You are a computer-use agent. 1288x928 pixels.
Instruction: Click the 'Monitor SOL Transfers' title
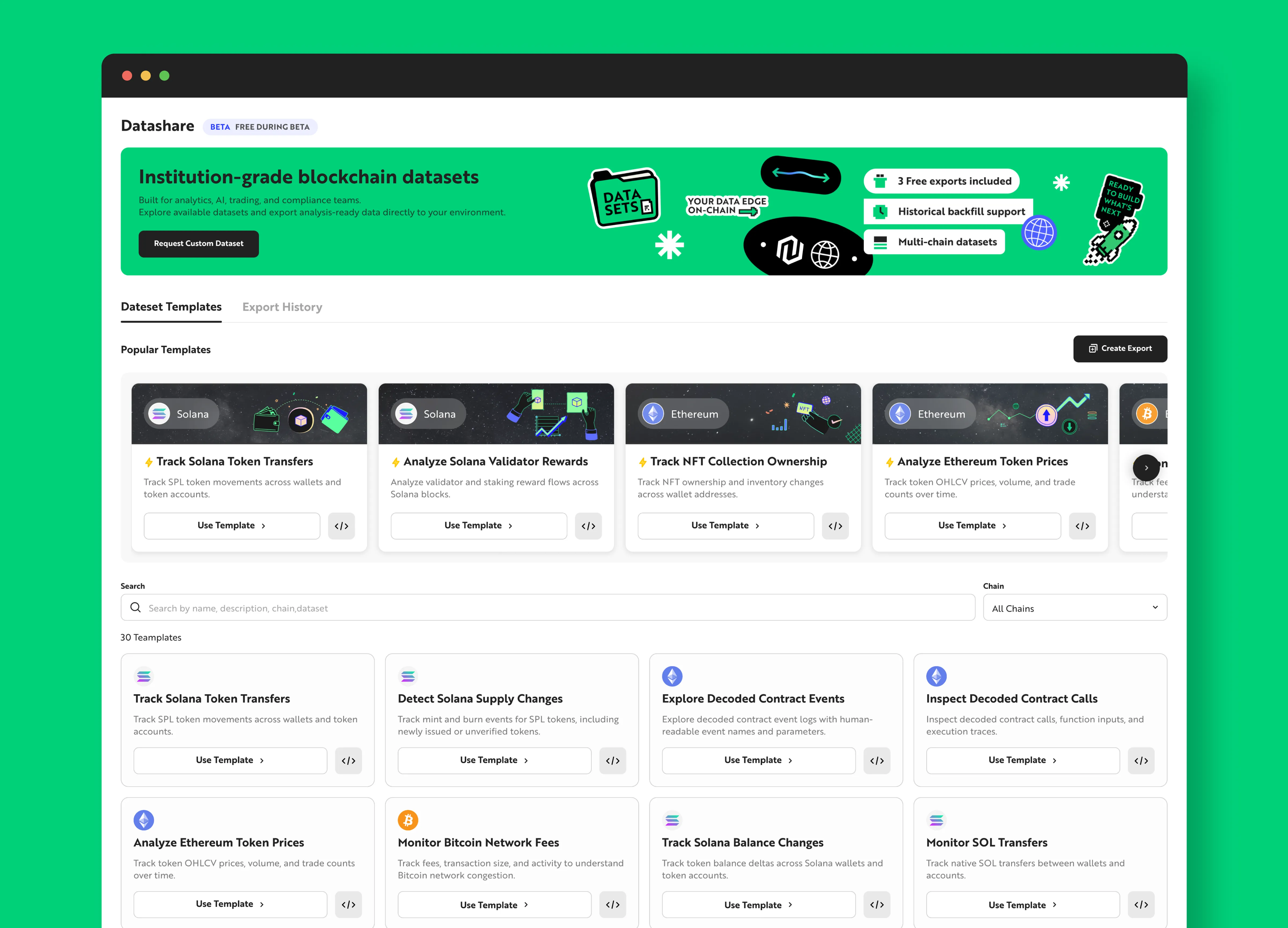tap(987, 843)
